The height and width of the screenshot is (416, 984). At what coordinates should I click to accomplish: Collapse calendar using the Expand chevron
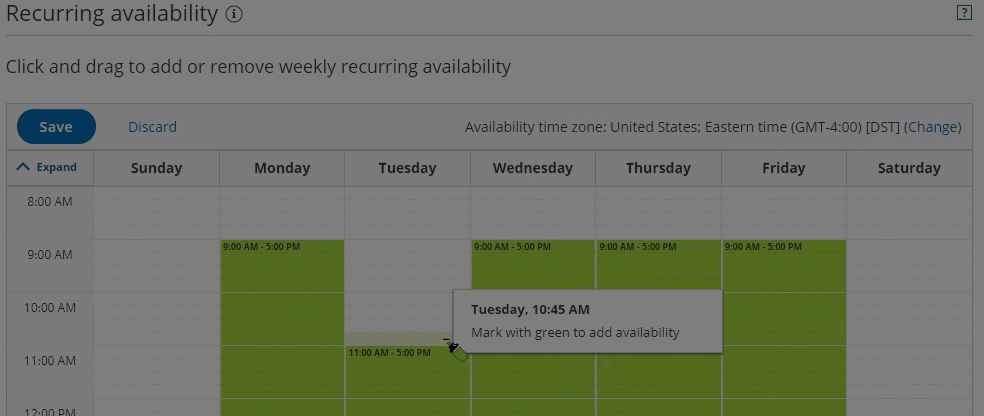tap(47, 167)
